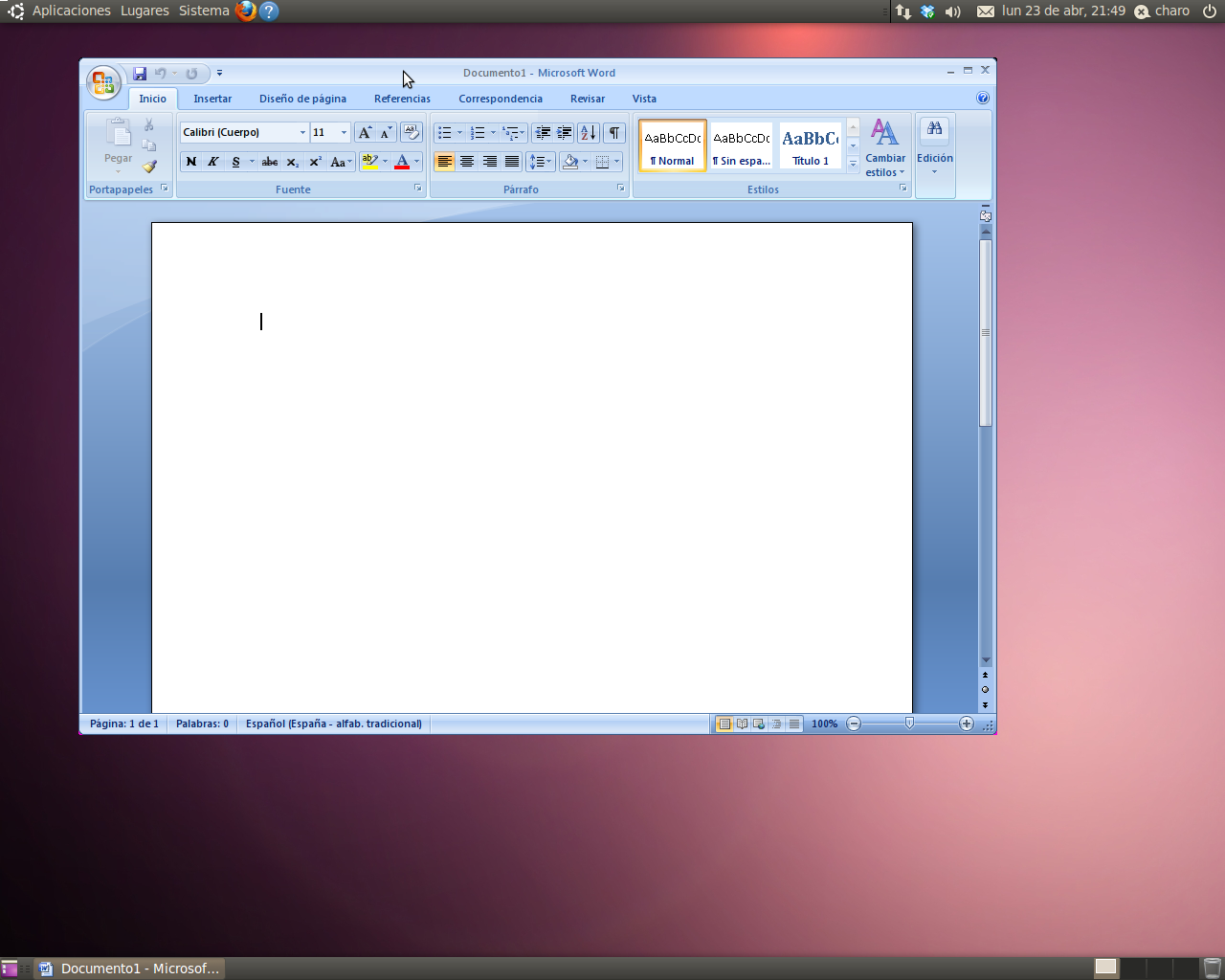
Task: Apply yellow text highlight color
Action: coord(370,162)
